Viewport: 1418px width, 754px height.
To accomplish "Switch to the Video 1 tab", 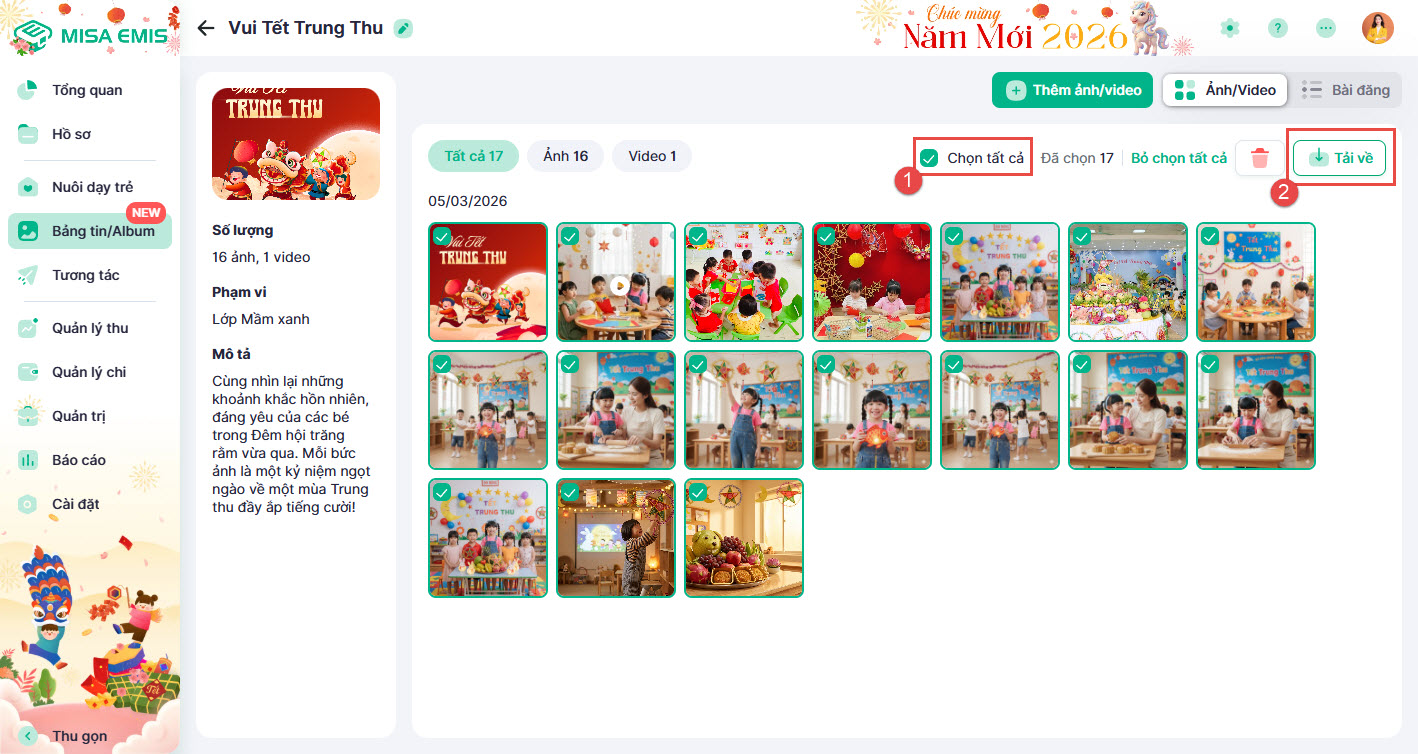I will (652, 156).
